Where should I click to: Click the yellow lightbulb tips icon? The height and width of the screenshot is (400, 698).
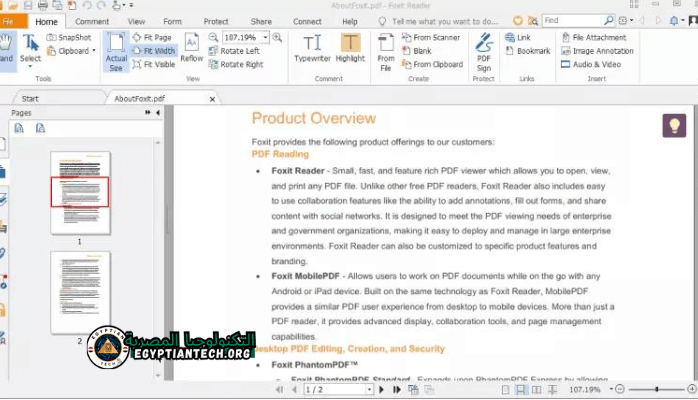[x=674, y=125]
